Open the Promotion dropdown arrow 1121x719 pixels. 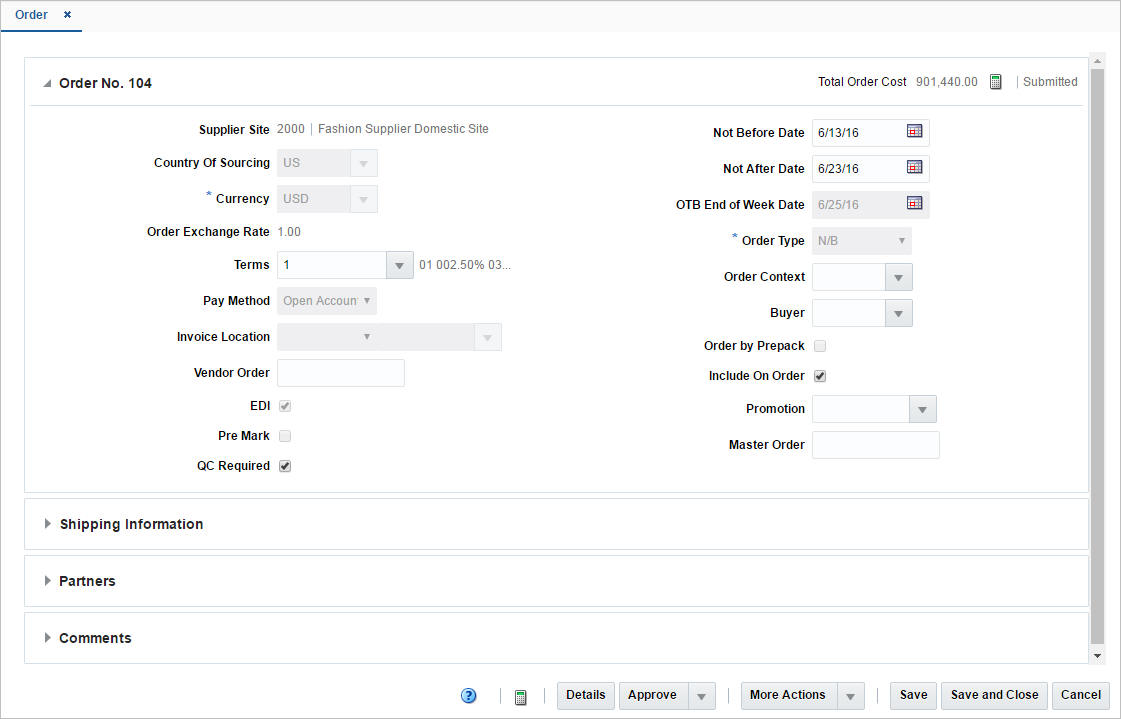[x=922, y=410]
